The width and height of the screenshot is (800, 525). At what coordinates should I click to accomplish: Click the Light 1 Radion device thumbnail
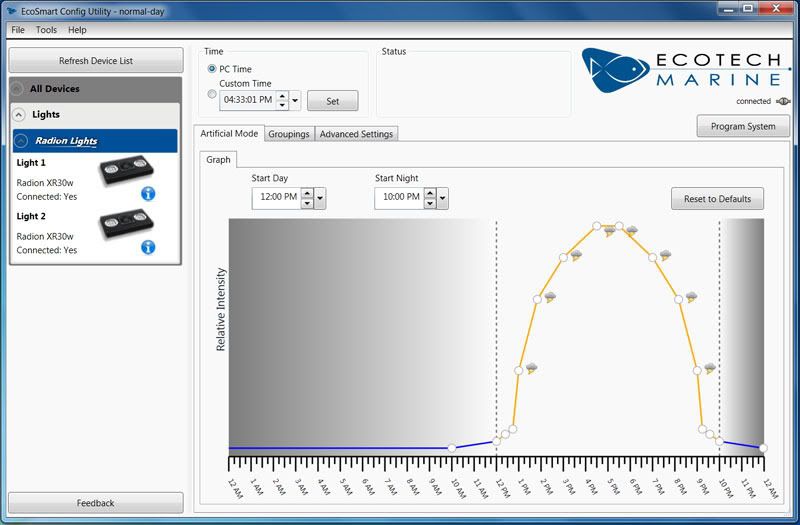click(126, 173)
